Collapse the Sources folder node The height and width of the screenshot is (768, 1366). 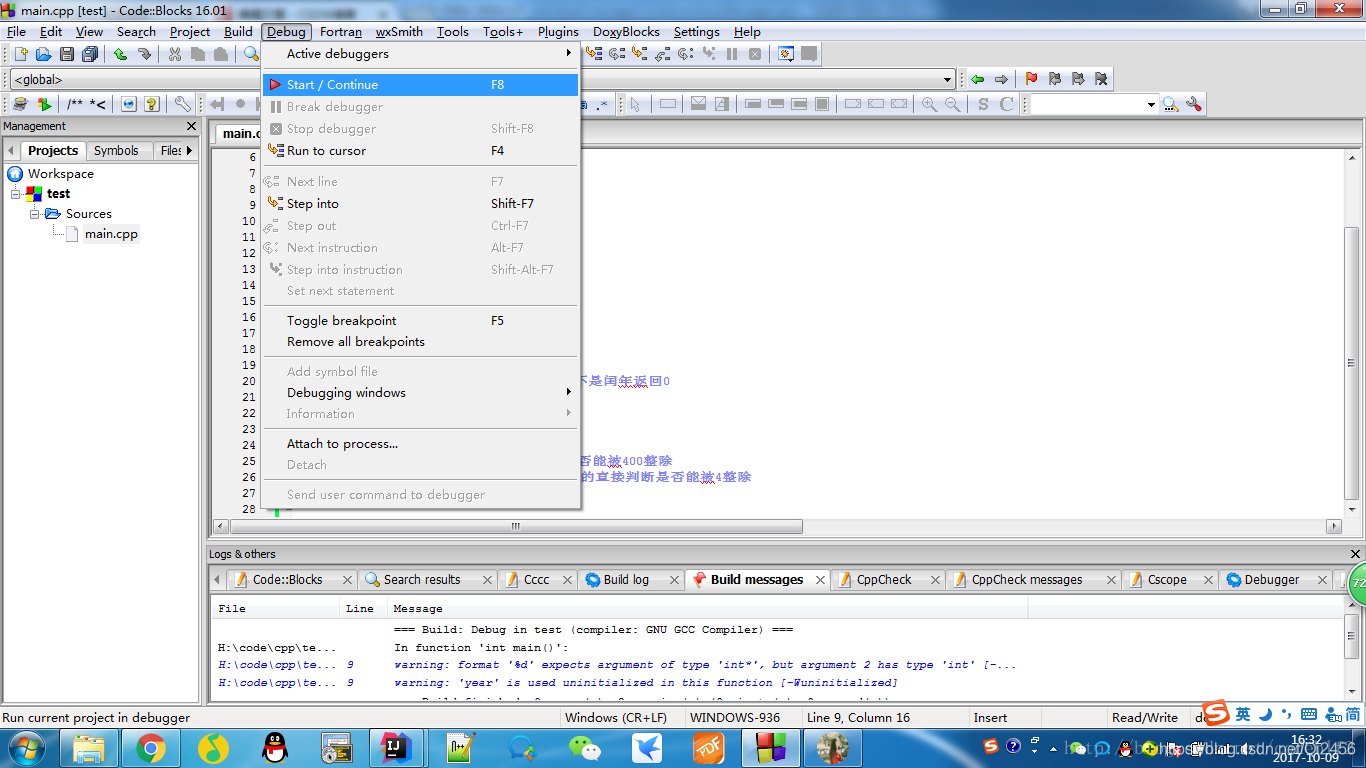(35, 214)
